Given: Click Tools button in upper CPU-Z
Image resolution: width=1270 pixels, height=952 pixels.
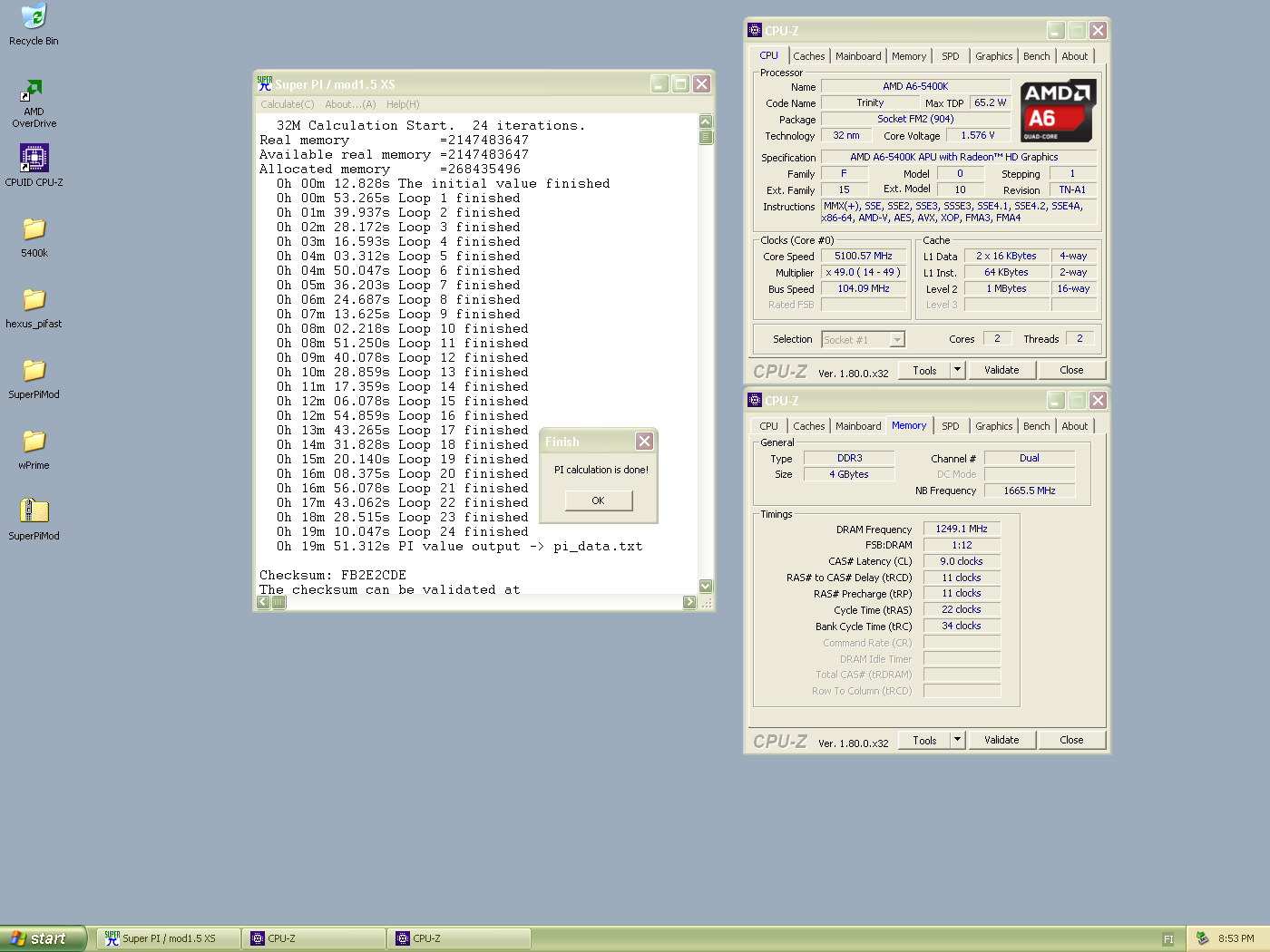Looking at the screenshot, I should coord(924,370).
